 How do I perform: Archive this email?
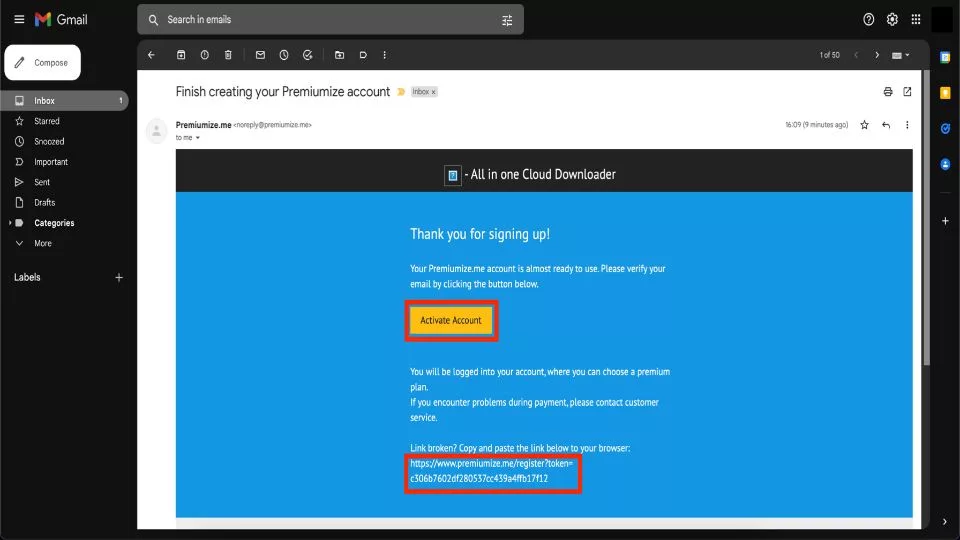tap(181, 55)
